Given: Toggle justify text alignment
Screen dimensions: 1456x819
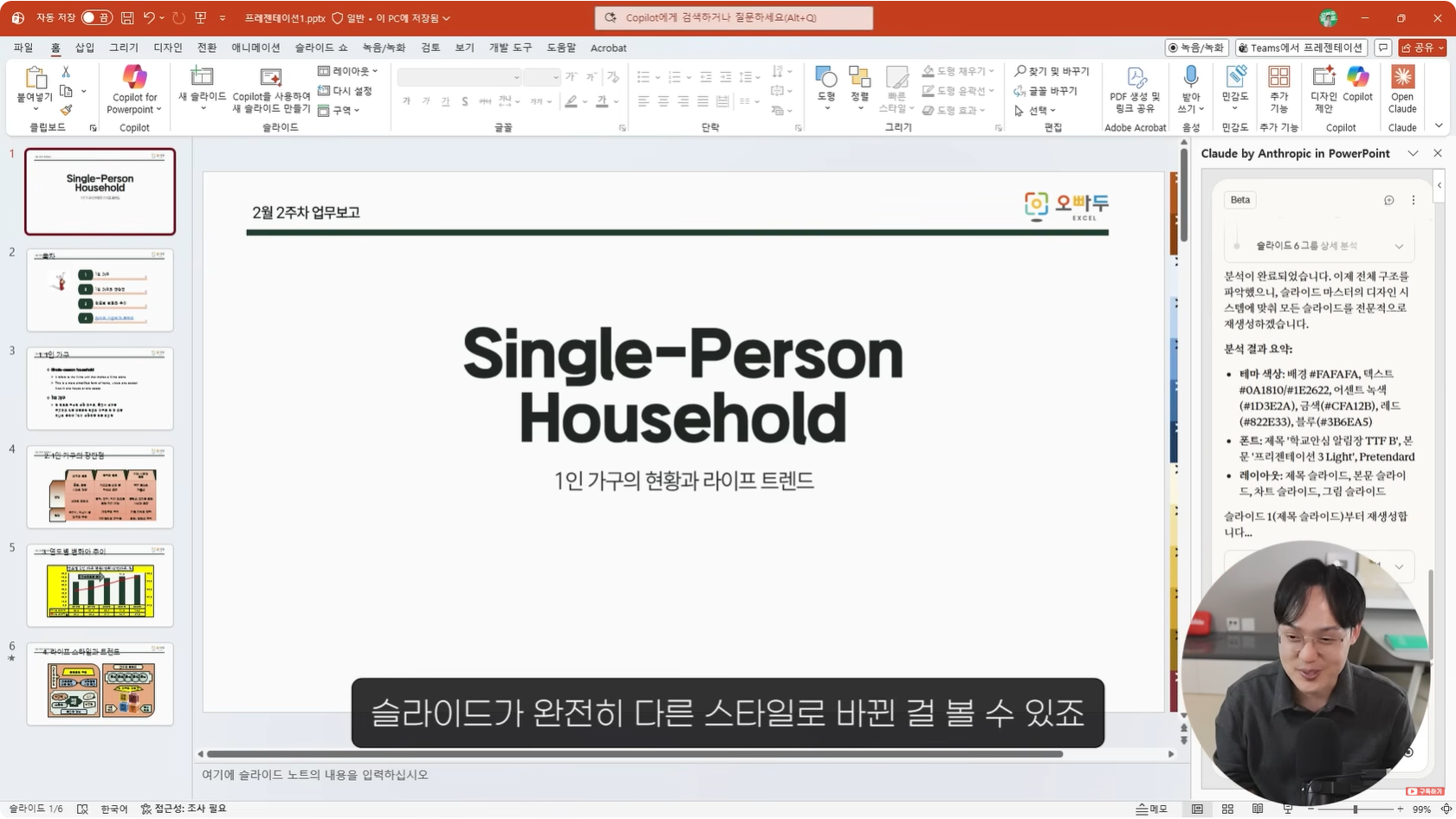Looking at the screenshot, I should (702, 101).
